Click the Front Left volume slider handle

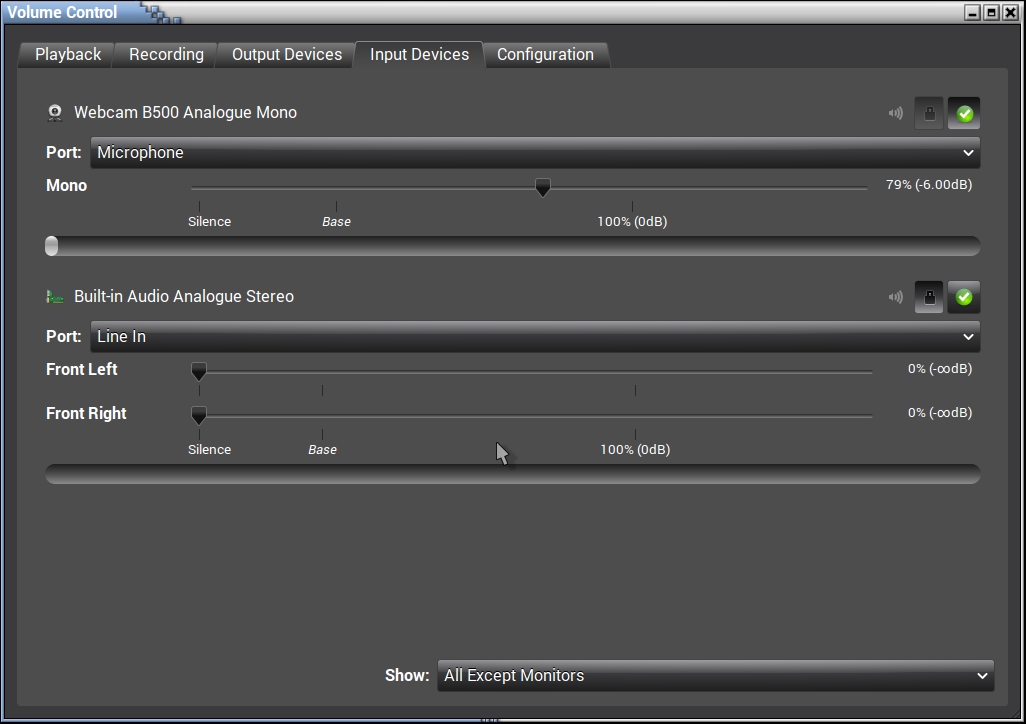coord(199,371)
